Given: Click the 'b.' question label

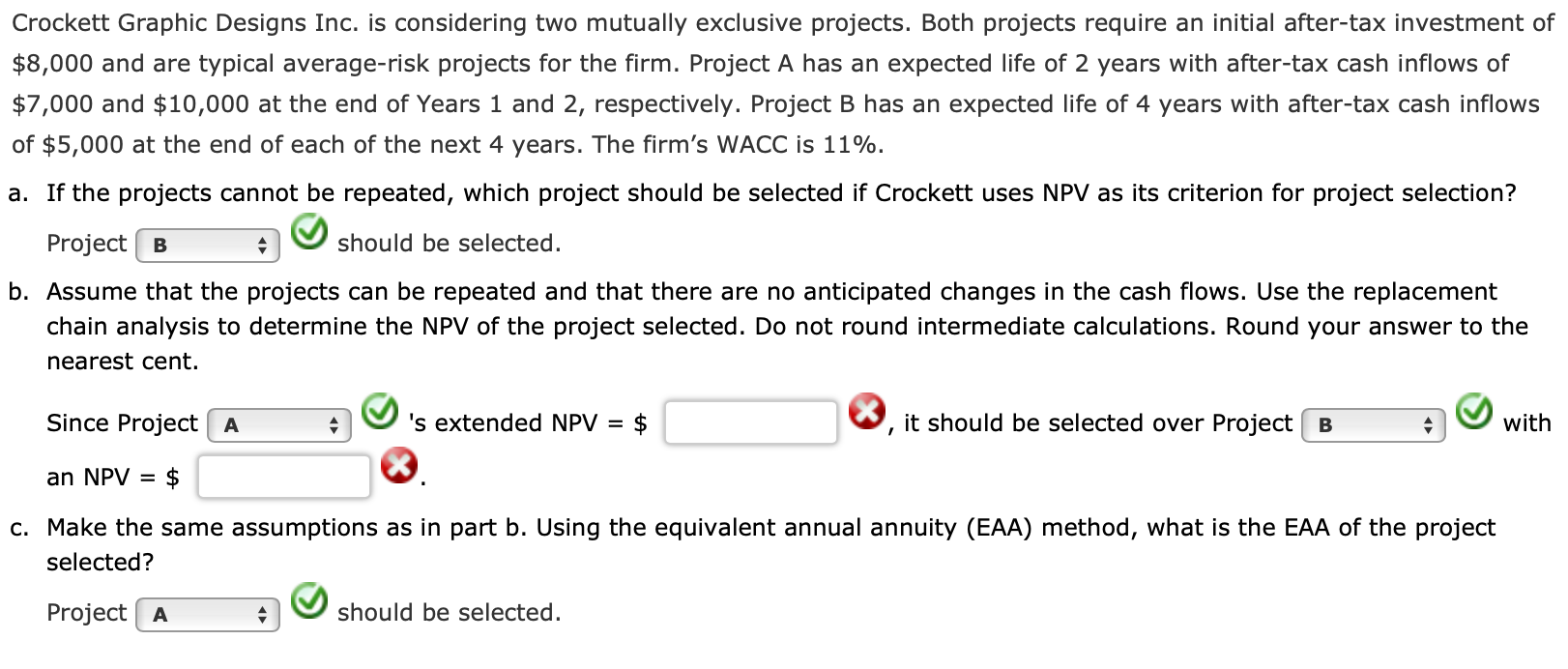Looking at the screenshot, I should coord(18,292).
